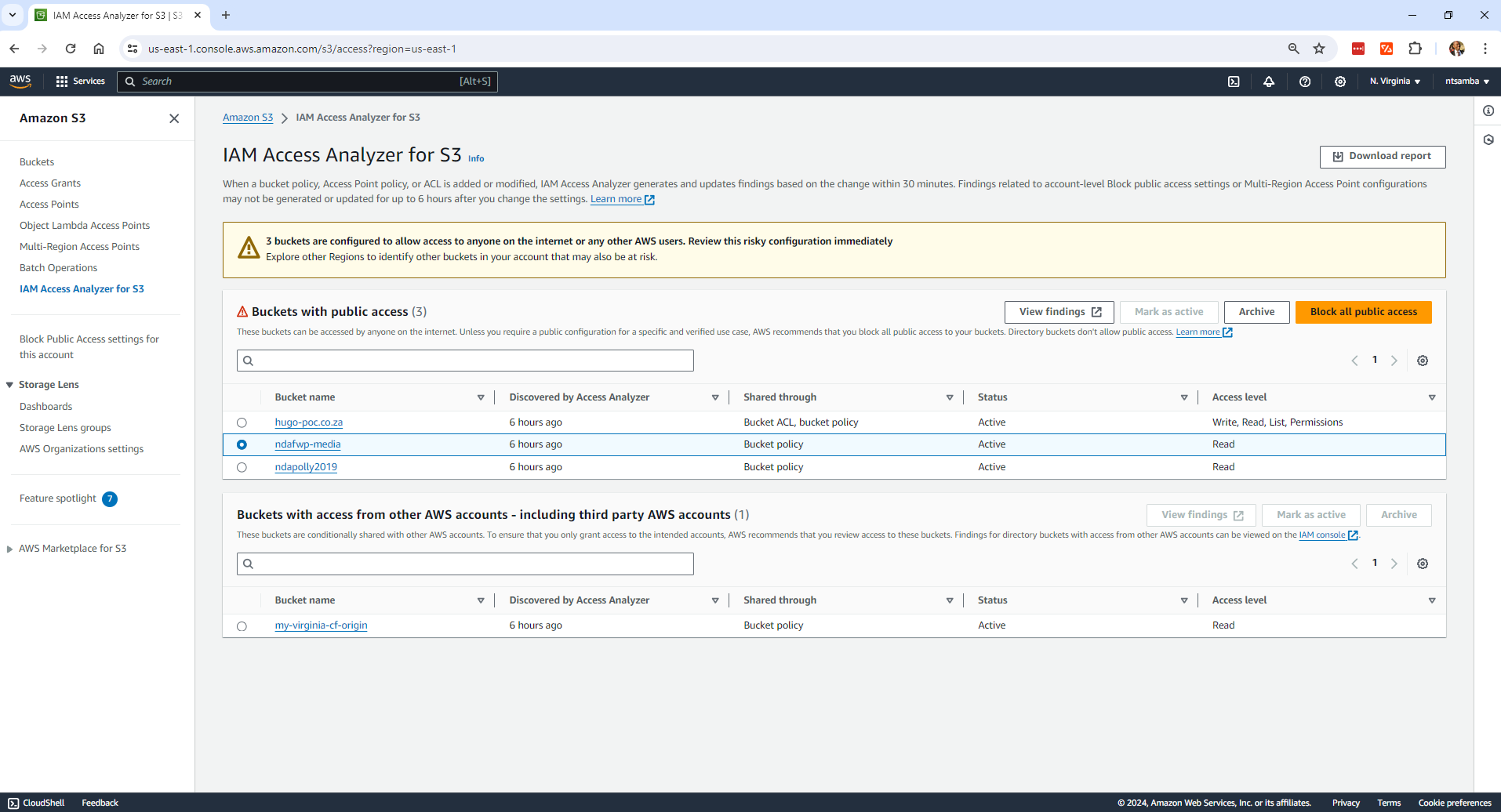Open the ndafwp-media bucket link
This screenshot has height=812, width=1501.
point(307,444)
